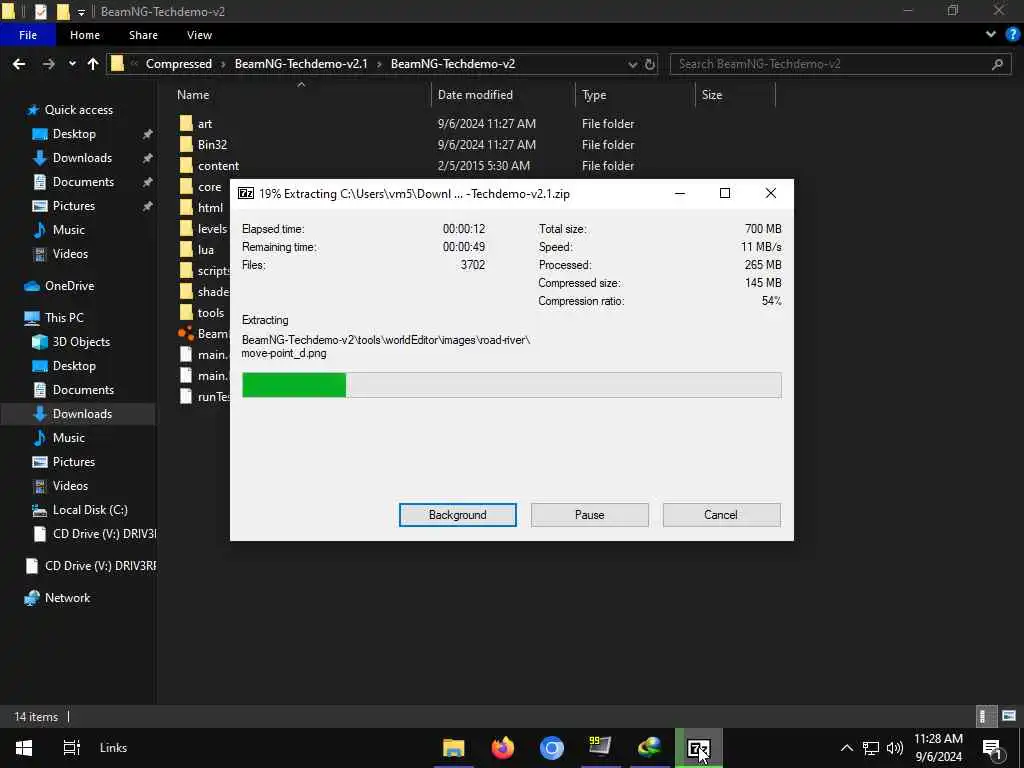Open Quick Access Toolbar customize dropdown
The image size is (1024, 768).
pyautogui.click(x=81, y=12)
